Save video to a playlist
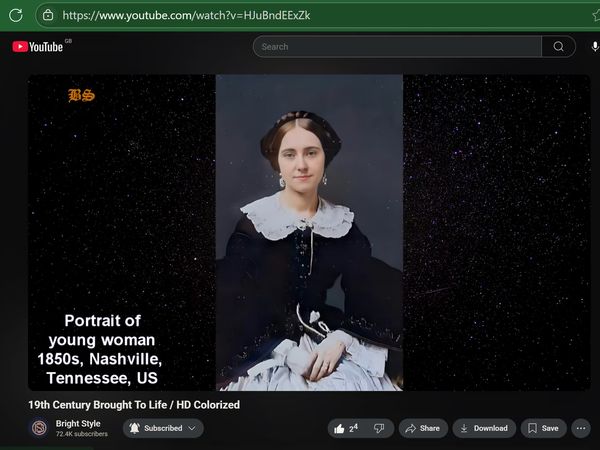 point(543,428)
